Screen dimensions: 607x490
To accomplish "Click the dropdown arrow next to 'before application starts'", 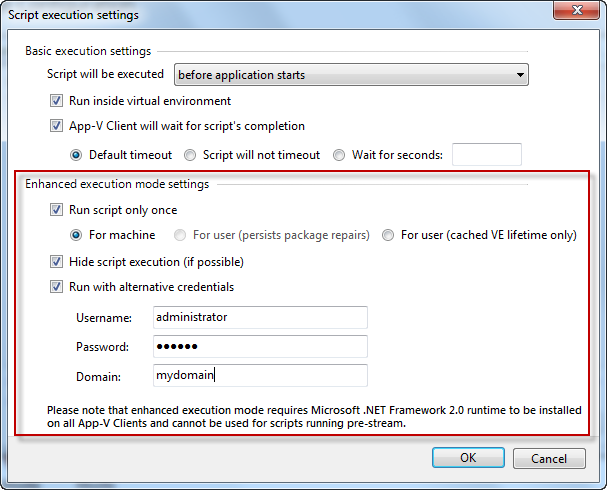I will [x=520, y=75].
